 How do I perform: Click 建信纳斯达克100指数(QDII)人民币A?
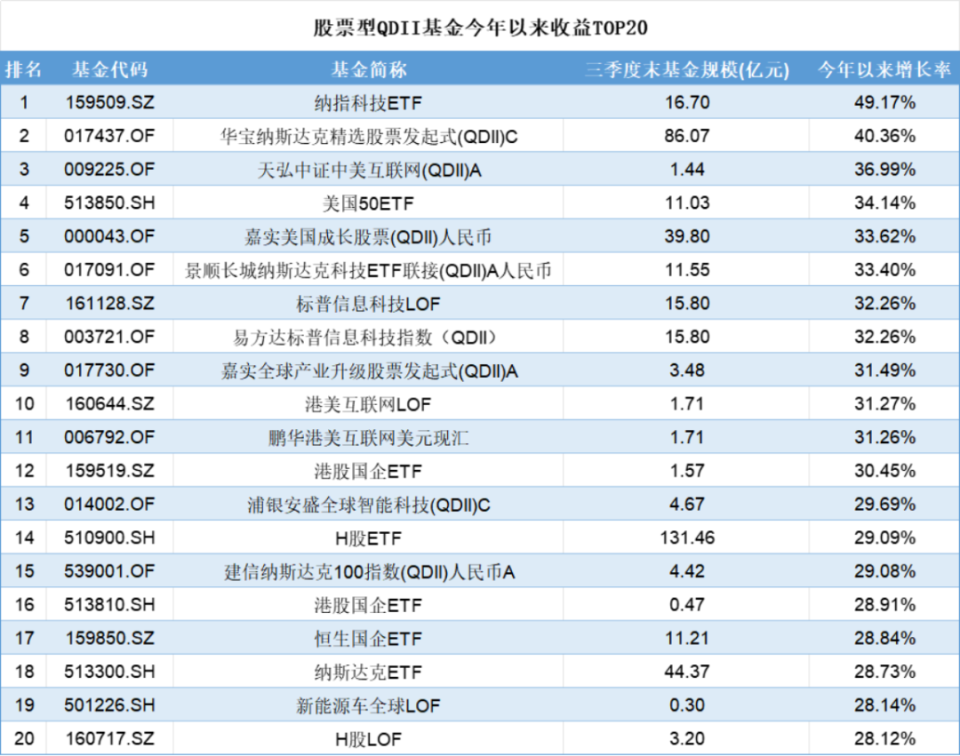(x=369, y=572)
